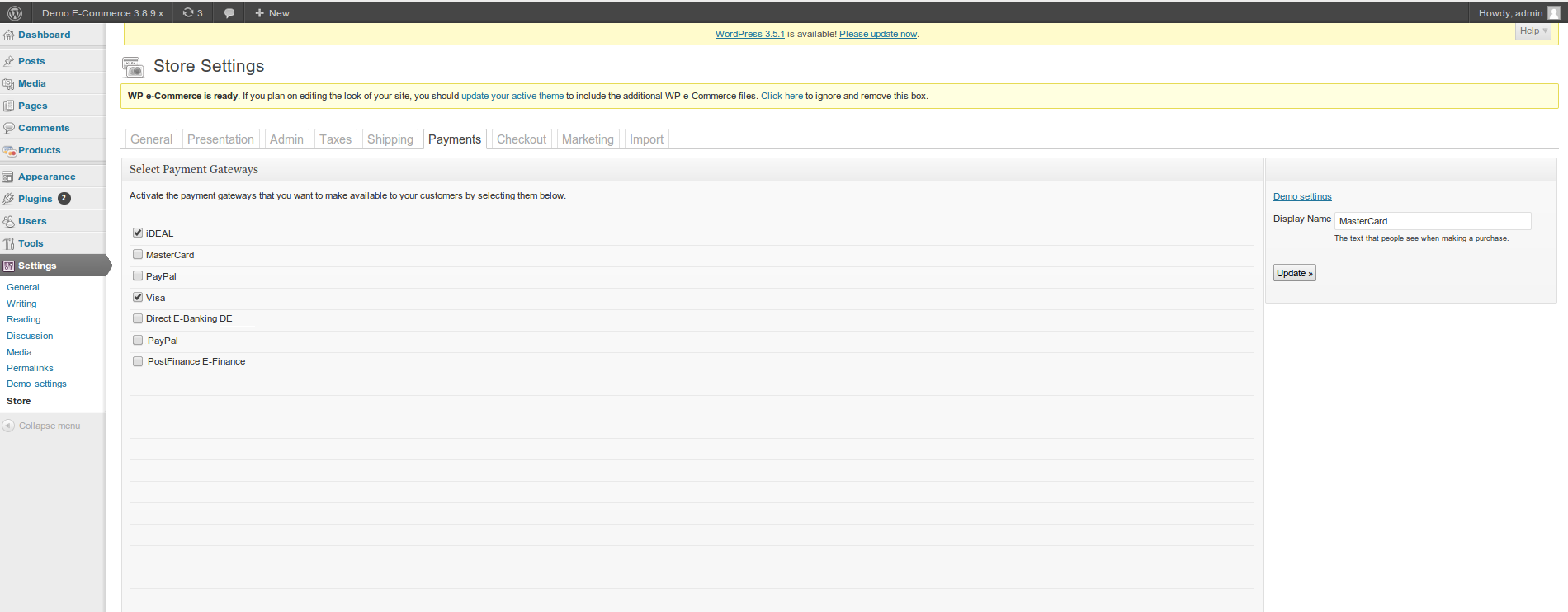This screenshot has width=1568, height=612.
Task: Switch to the Checkout tab
Action: [x=521, y=139]
